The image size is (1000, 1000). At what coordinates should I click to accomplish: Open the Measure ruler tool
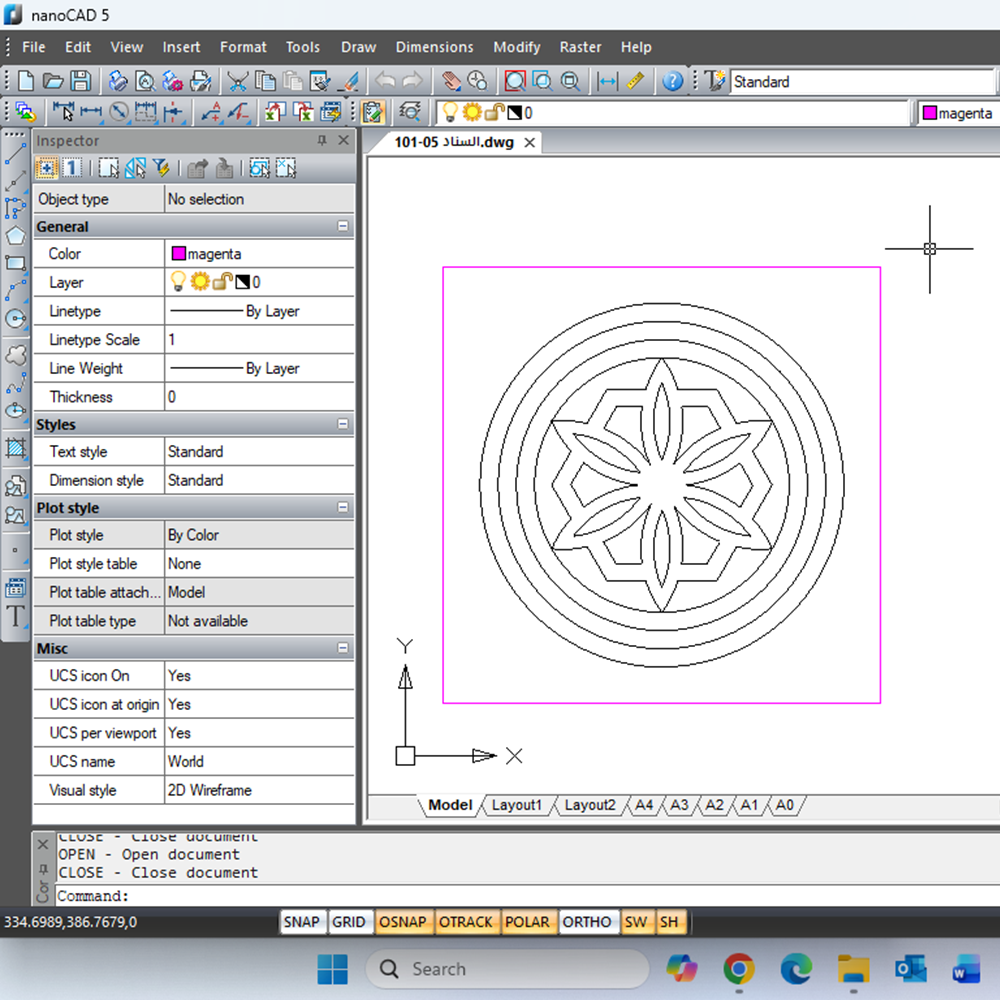[635, 81]
